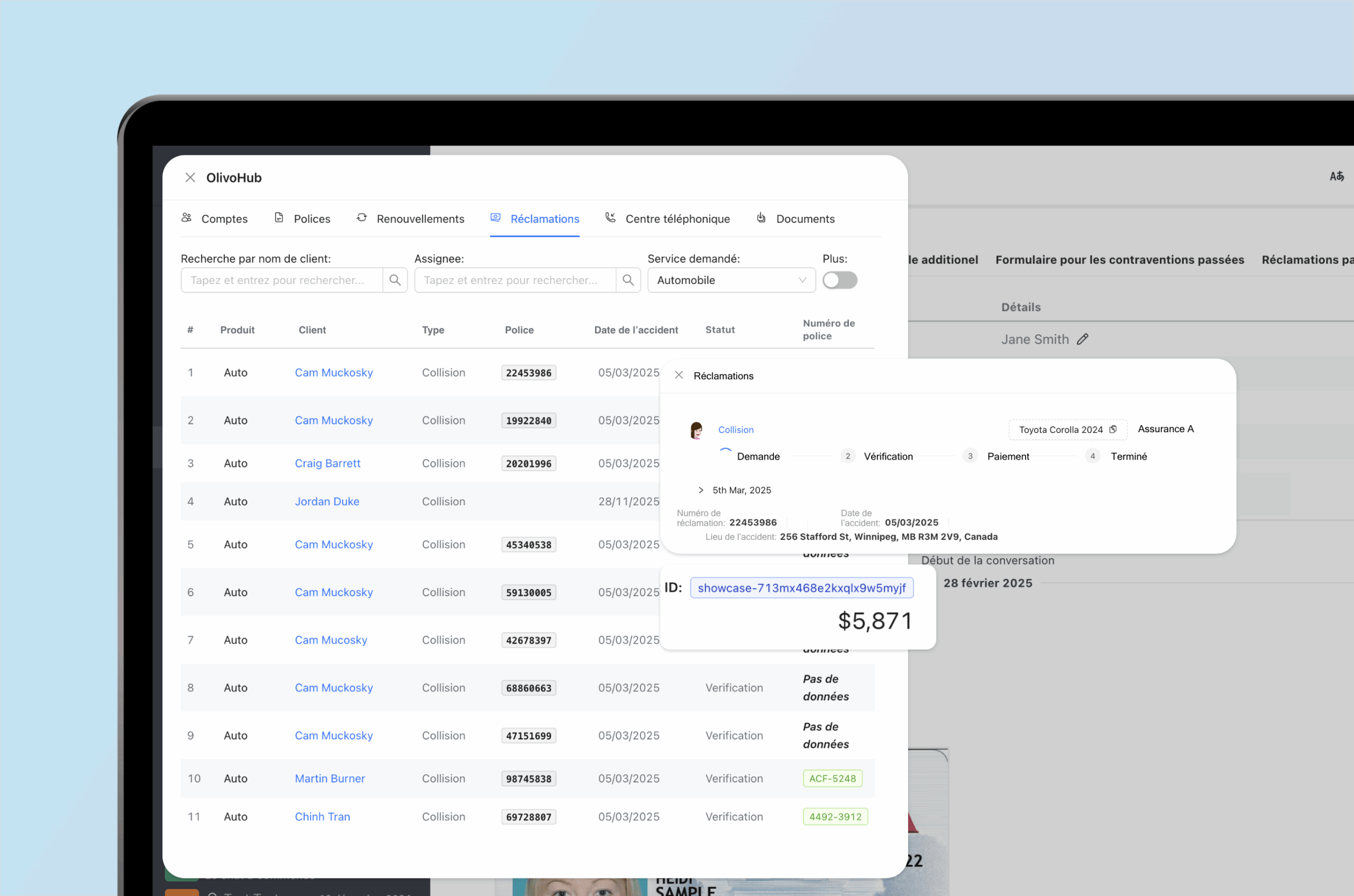1354x896 pixels.
Task: Toggle the Plus switch on
Action: pyautogui.click(x=839, y=280)
